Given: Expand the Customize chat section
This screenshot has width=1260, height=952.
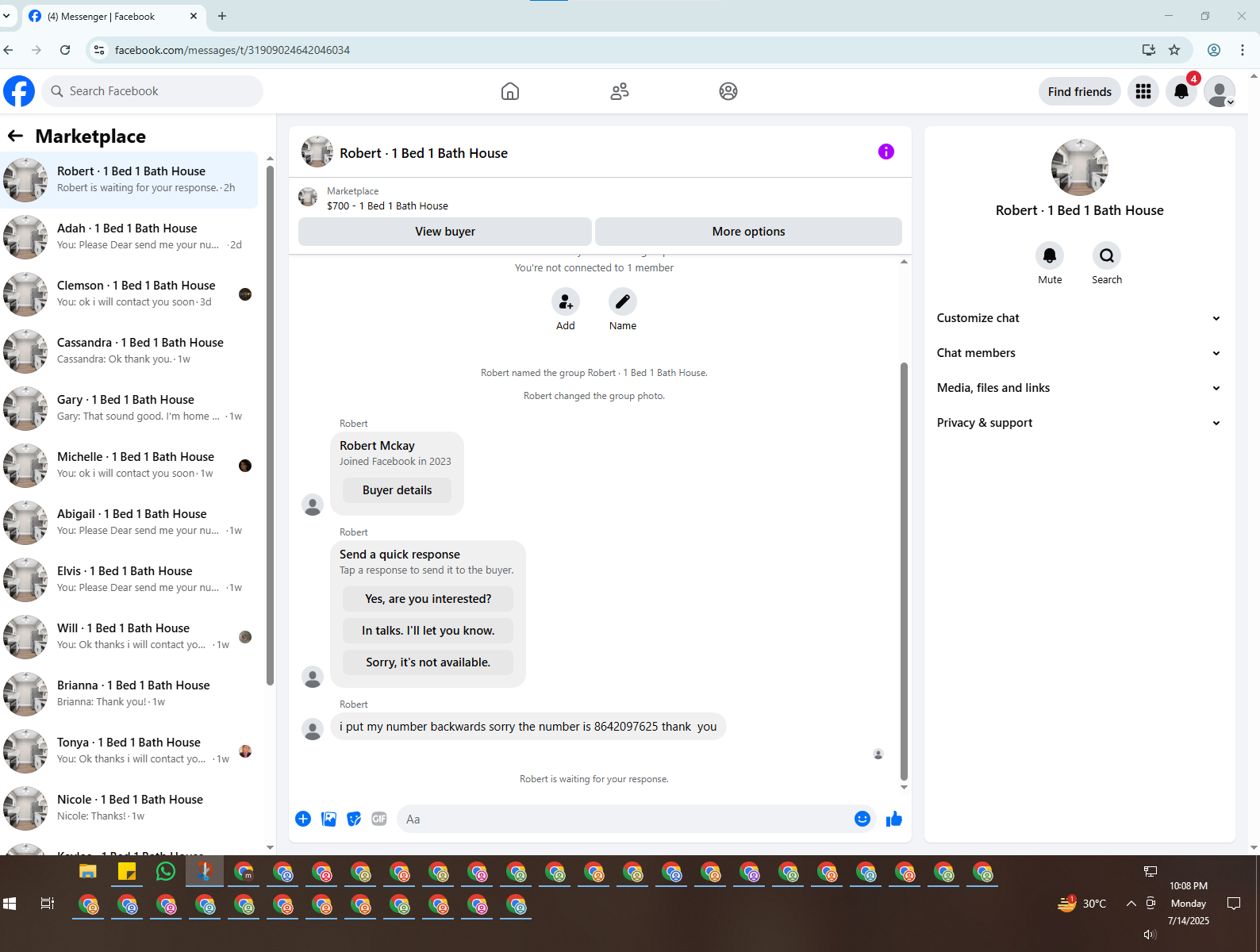Looking at the screenshot, I should coord(1079,318).
